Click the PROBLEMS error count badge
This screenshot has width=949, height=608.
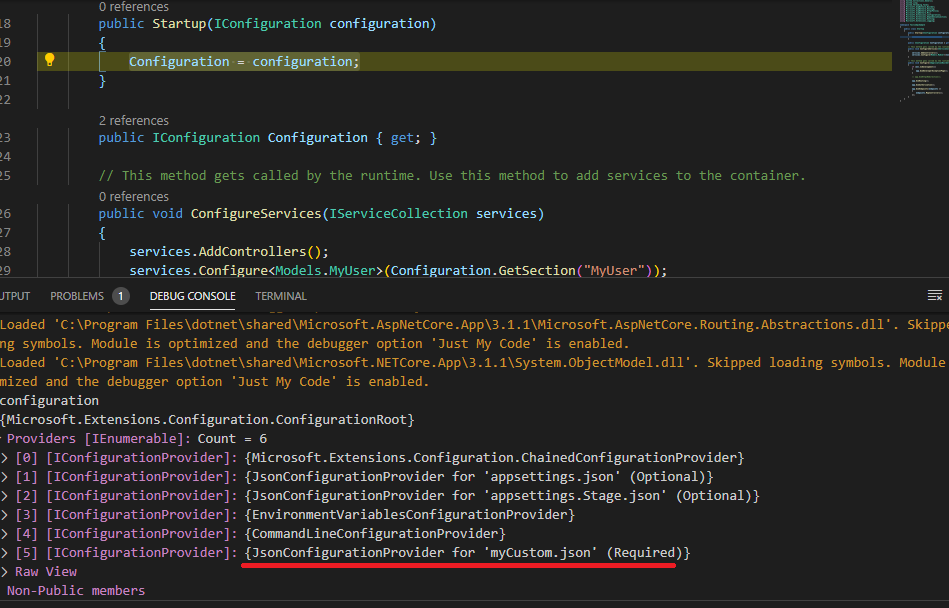(x=120, y=295)
